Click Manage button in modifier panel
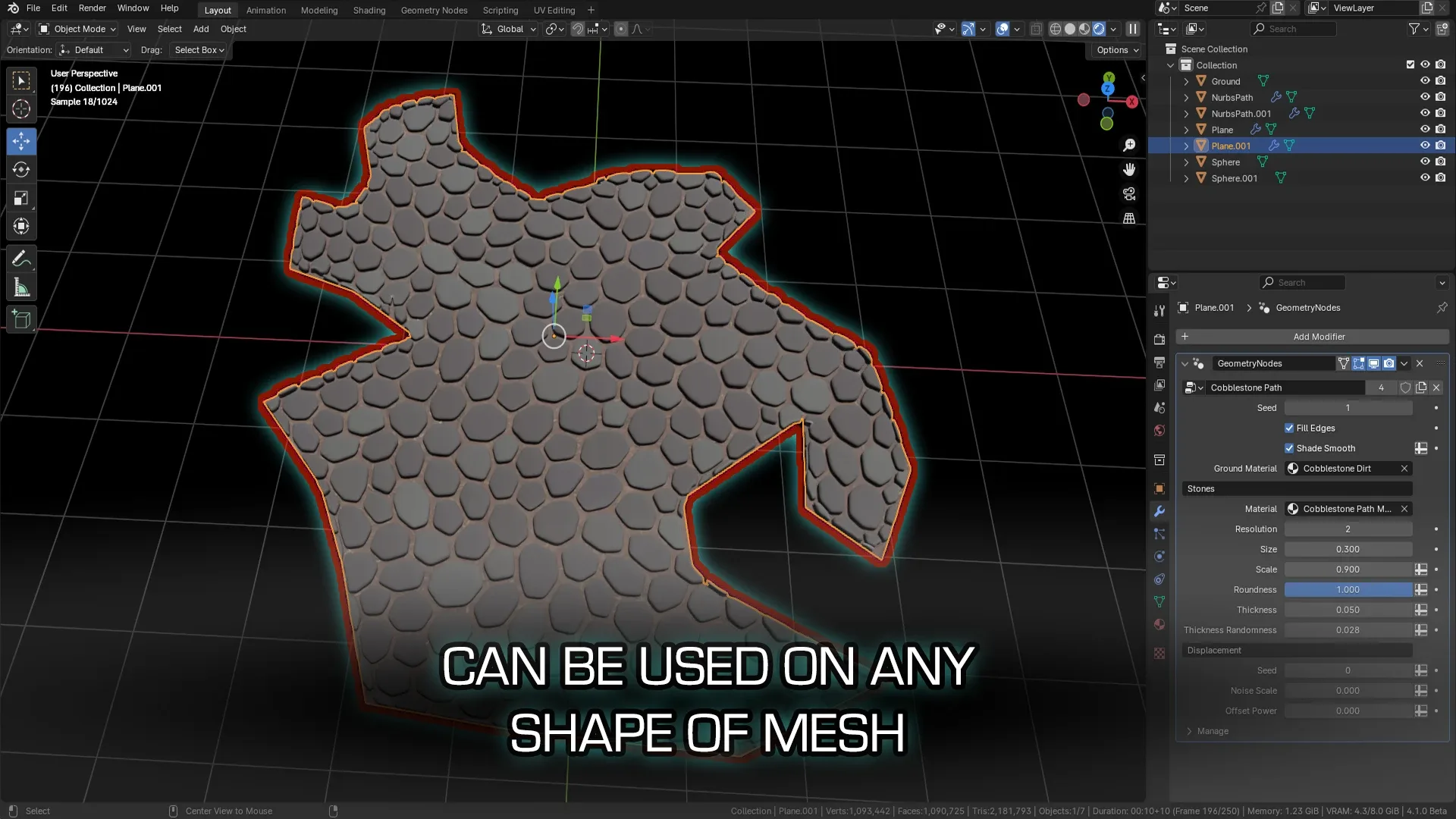 coord(1213,731)
